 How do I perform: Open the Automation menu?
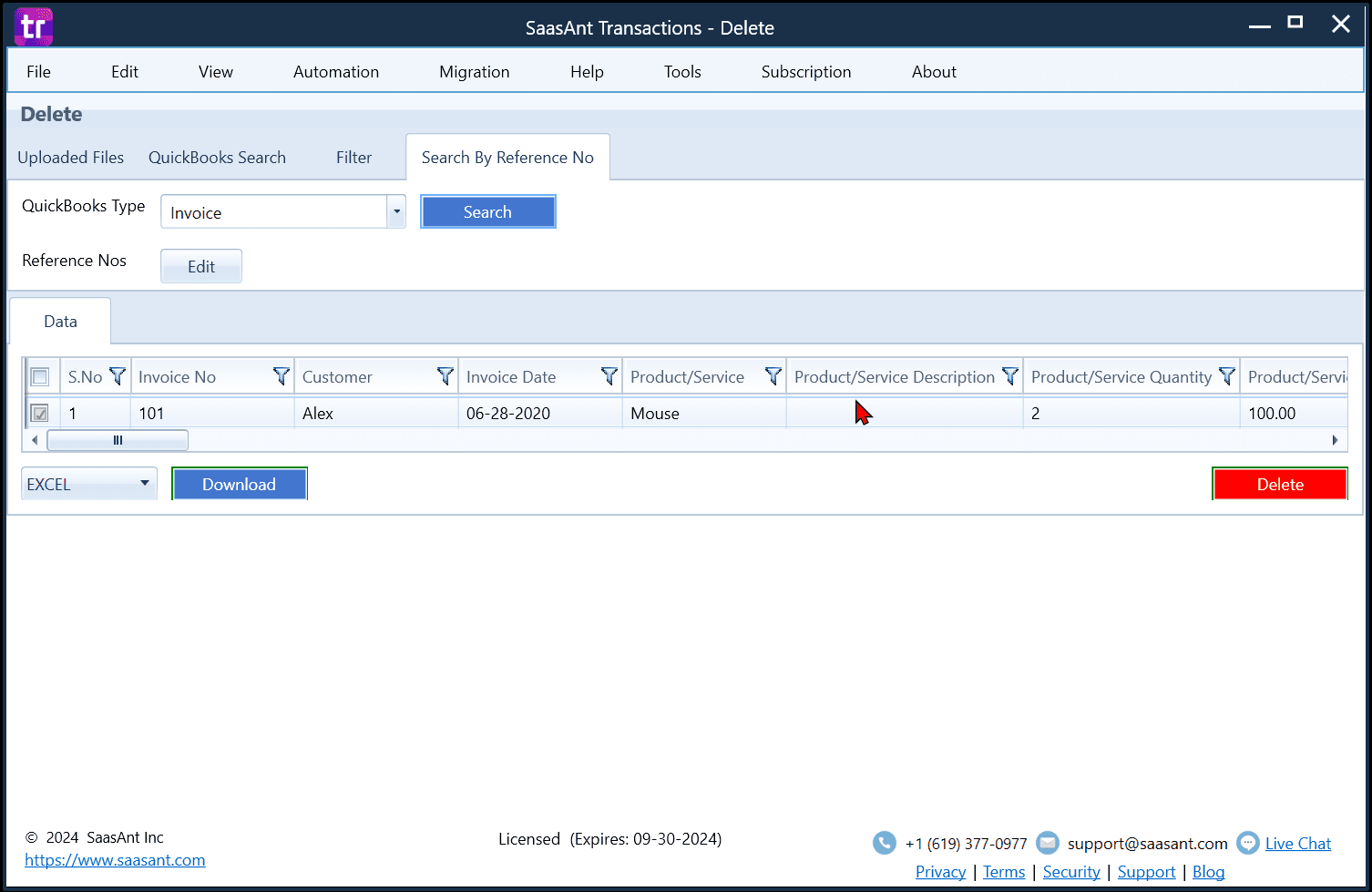tap(336, 72)
